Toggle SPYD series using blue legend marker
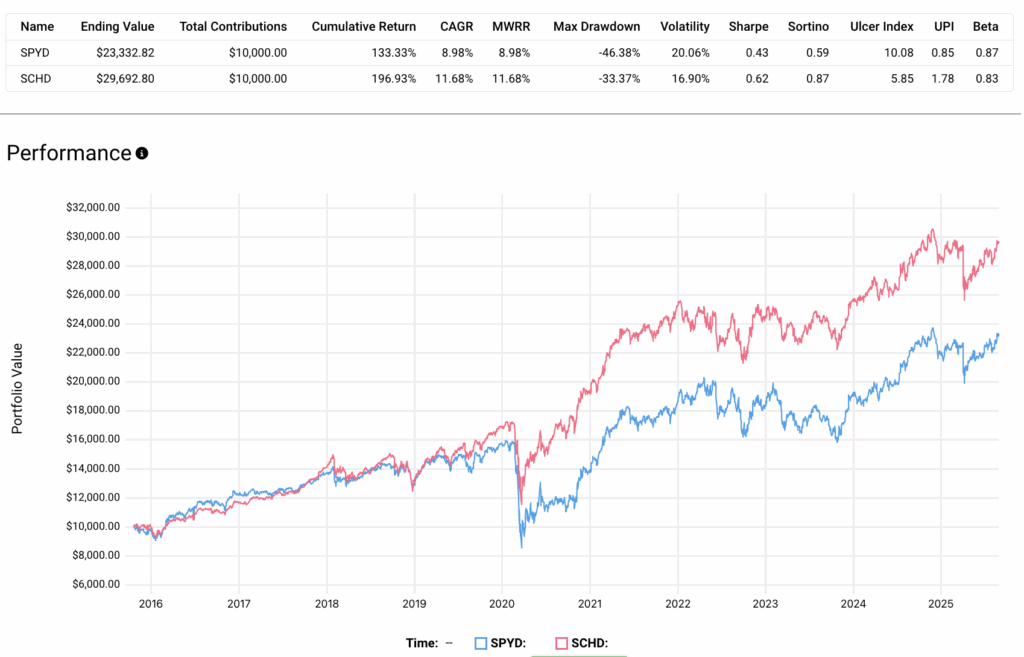This screenshot has width=1024, height=657. click(x=478, y=643)
